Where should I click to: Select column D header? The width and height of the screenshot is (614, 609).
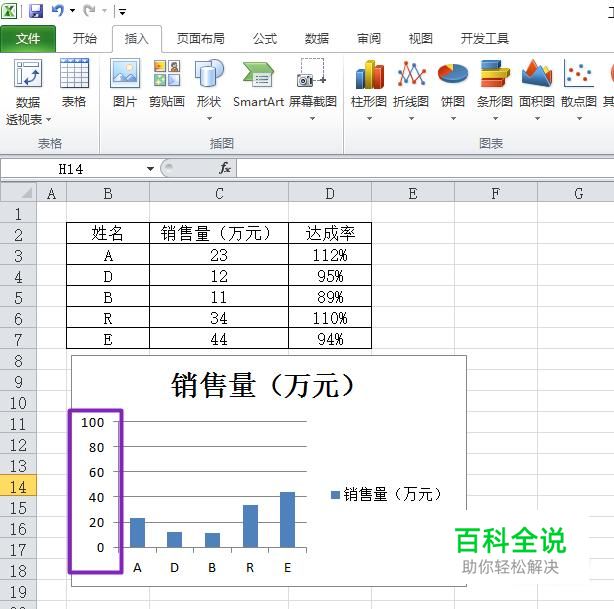(330, 193)
